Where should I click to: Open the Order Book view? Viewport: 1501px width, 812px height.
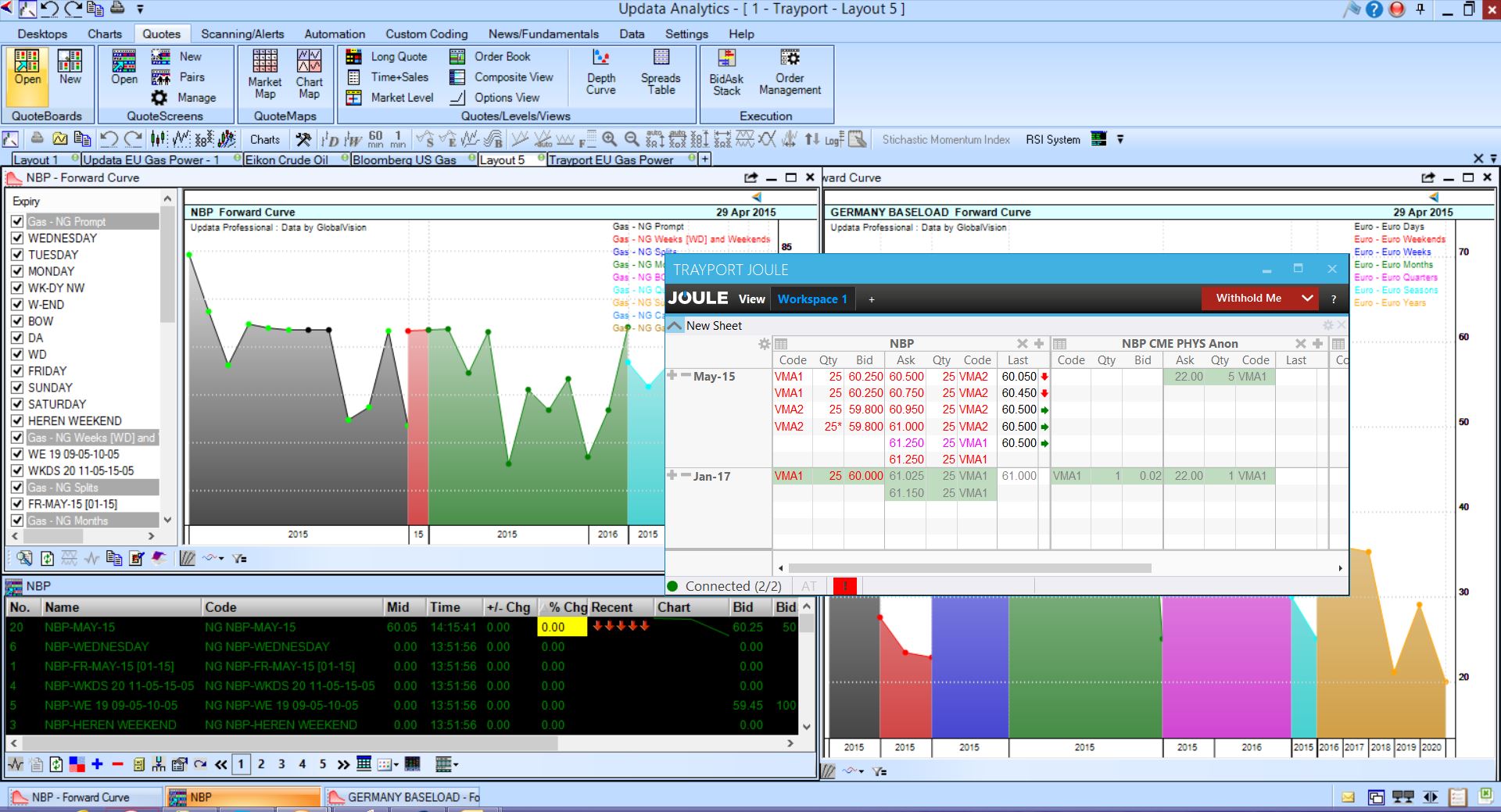click(490, 56)
